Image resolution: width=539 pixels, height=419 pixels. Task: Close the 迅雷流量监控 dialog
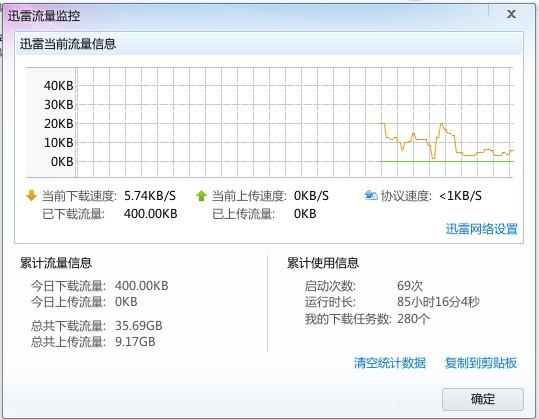511,14
